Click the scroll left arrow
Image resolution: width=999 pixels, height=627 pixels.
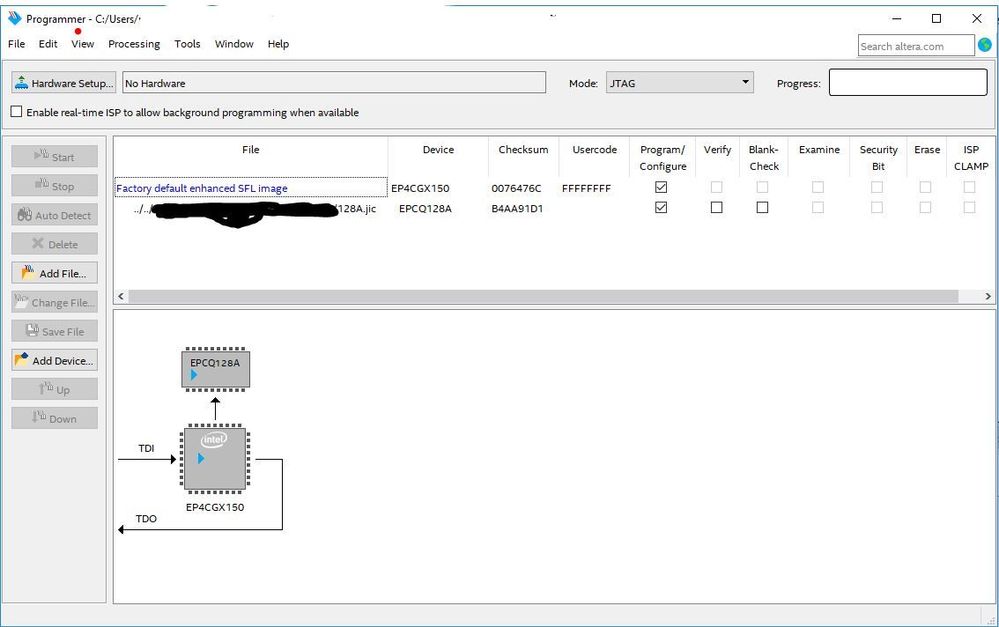121,296
